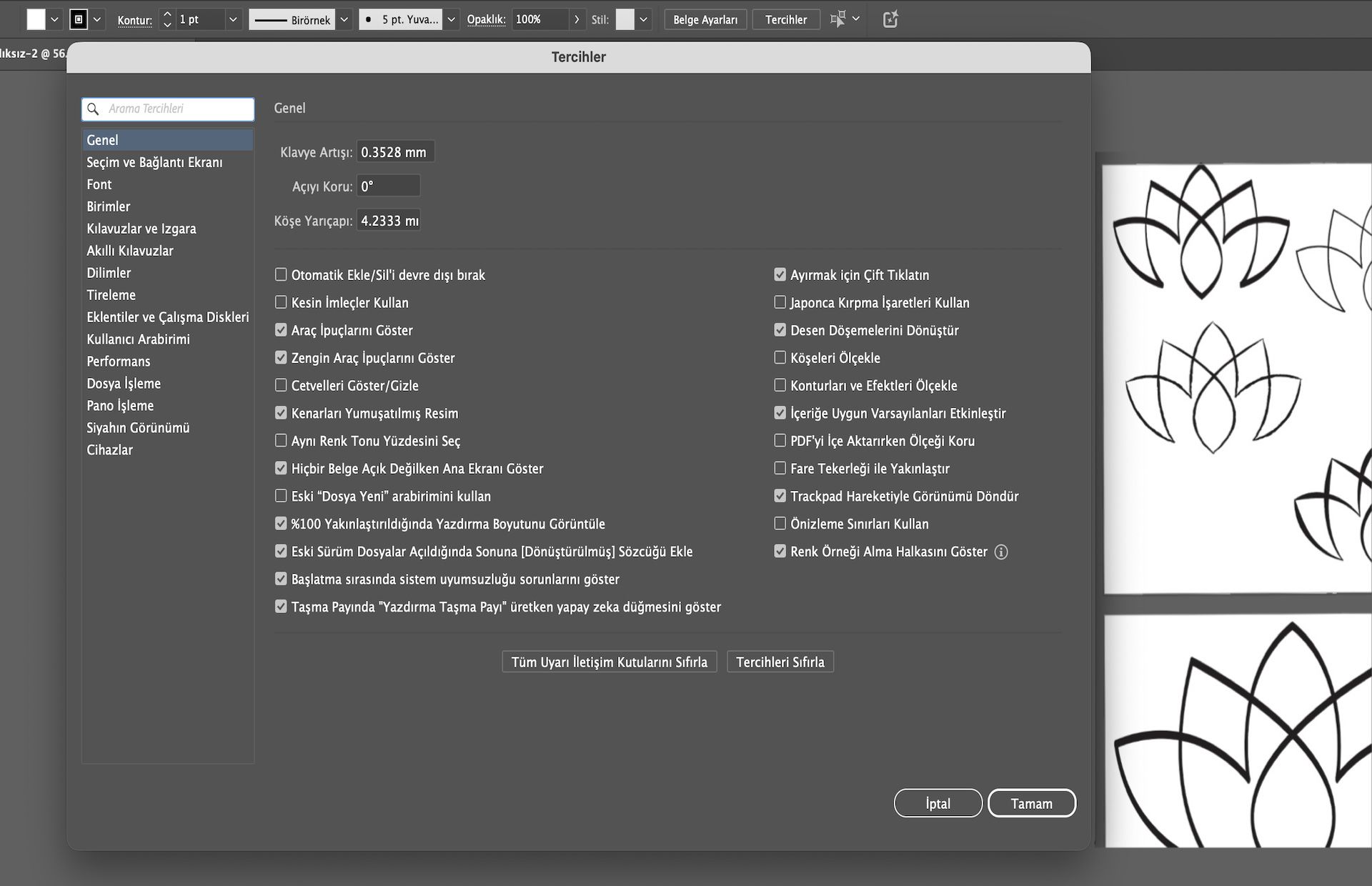Open the Stil graphic style dropdown

(x=644, y=19)
